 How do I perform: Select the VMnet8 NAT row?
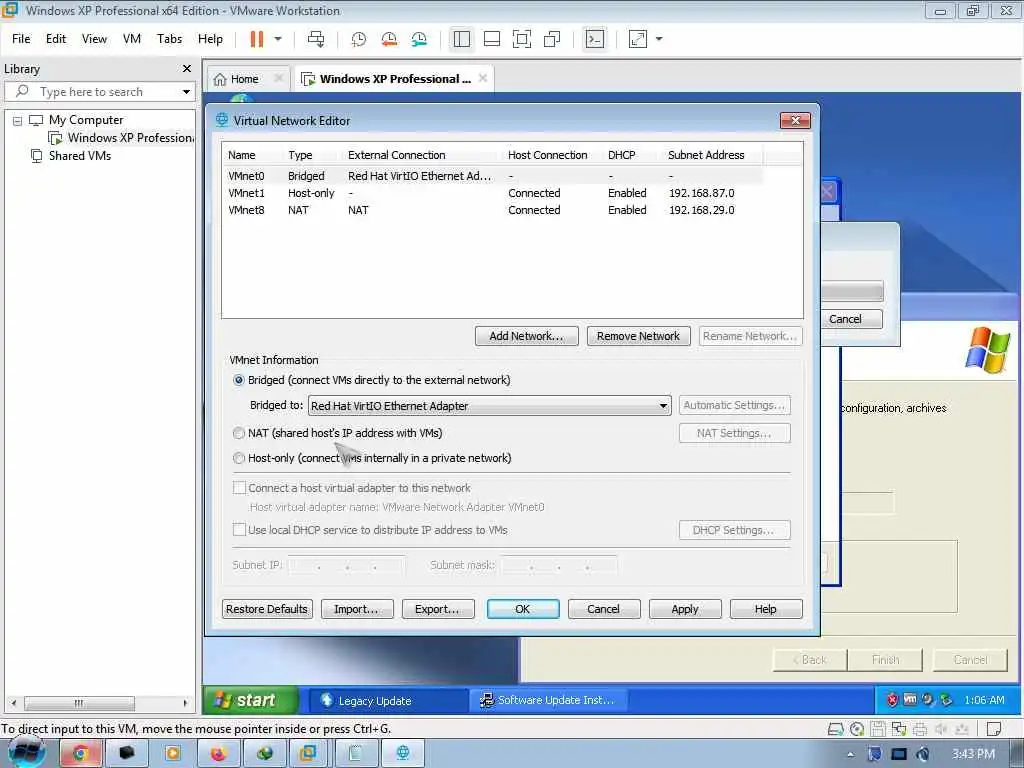coord(492,210)
